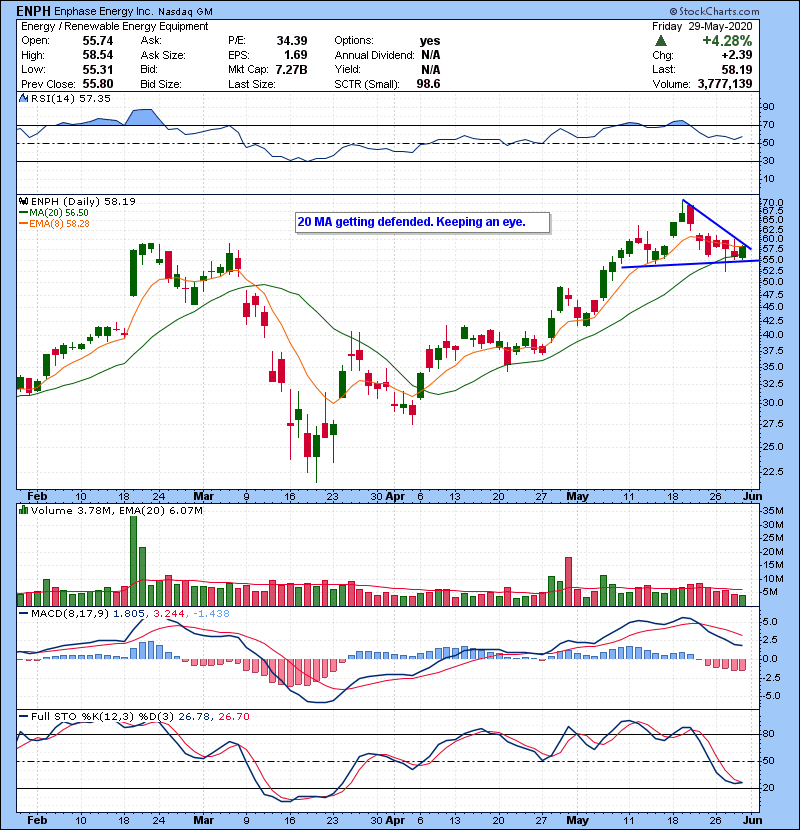
Task: Click the 80 level on the stochastic axis
Action: click(768, 734)
